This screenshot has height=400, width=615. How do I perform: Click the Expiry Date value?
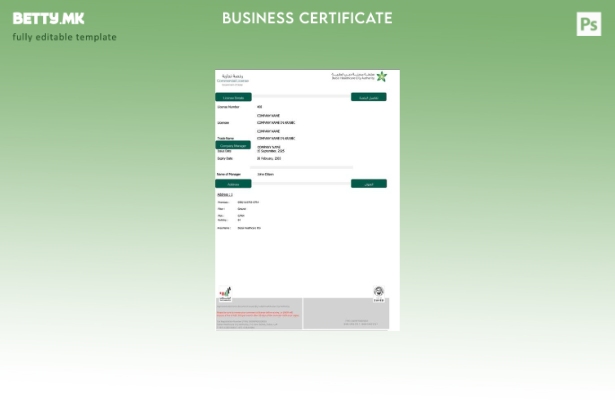[x=269, y=158]
